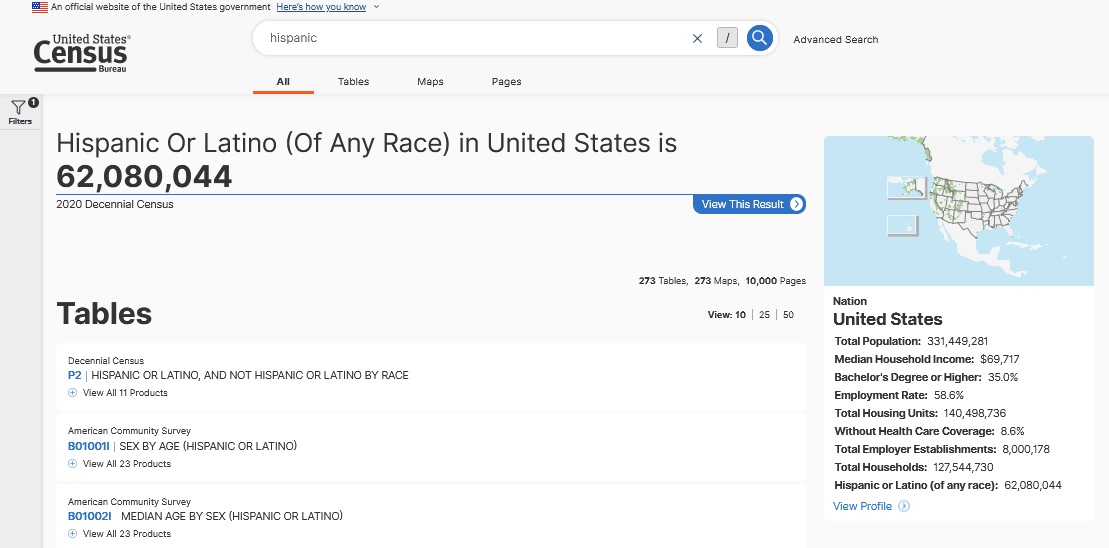Viewport: 1109px width, 548px height.
Task: Set table view to 25 results
Action: [x=764, y=315]
